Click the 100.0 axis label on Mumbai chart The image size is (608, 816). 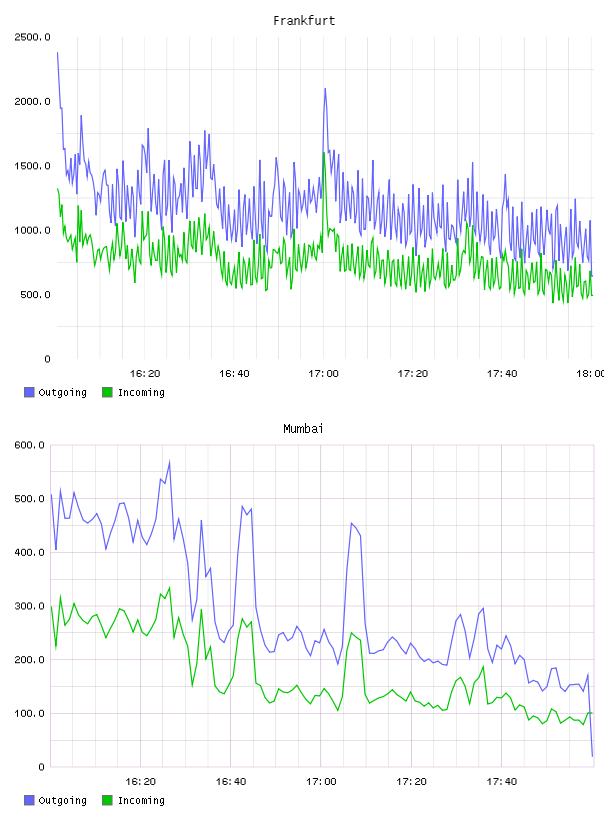[x=29, y=713]
